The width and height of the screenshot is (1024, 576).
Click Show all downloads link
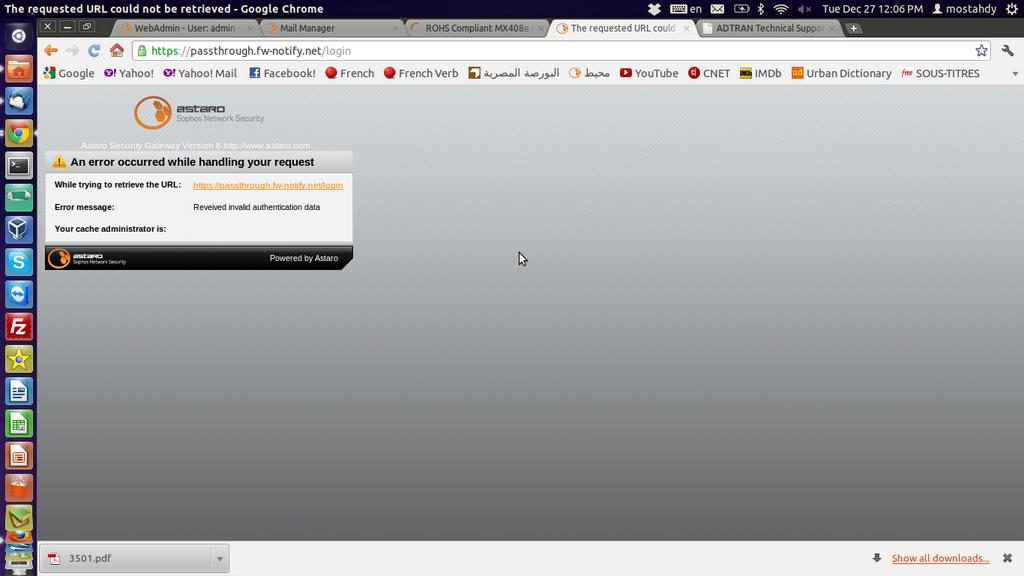[940, 558]
